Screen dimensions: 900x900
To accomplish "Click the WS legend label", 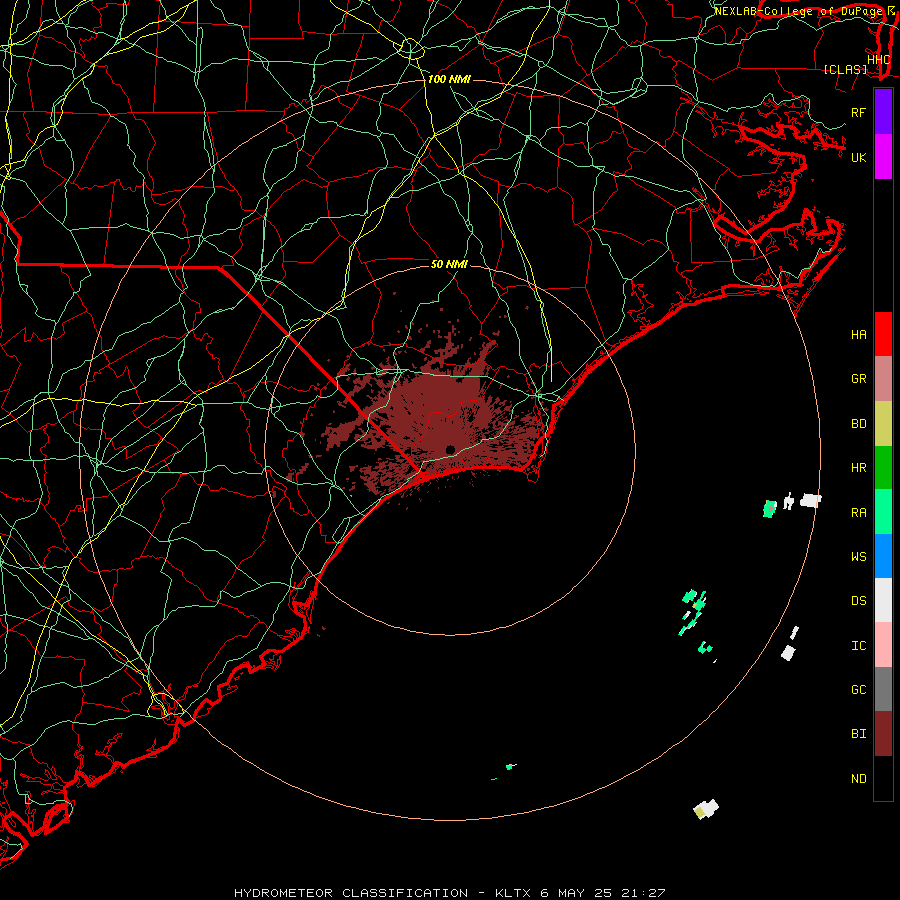I will click(x=858, y=557).
